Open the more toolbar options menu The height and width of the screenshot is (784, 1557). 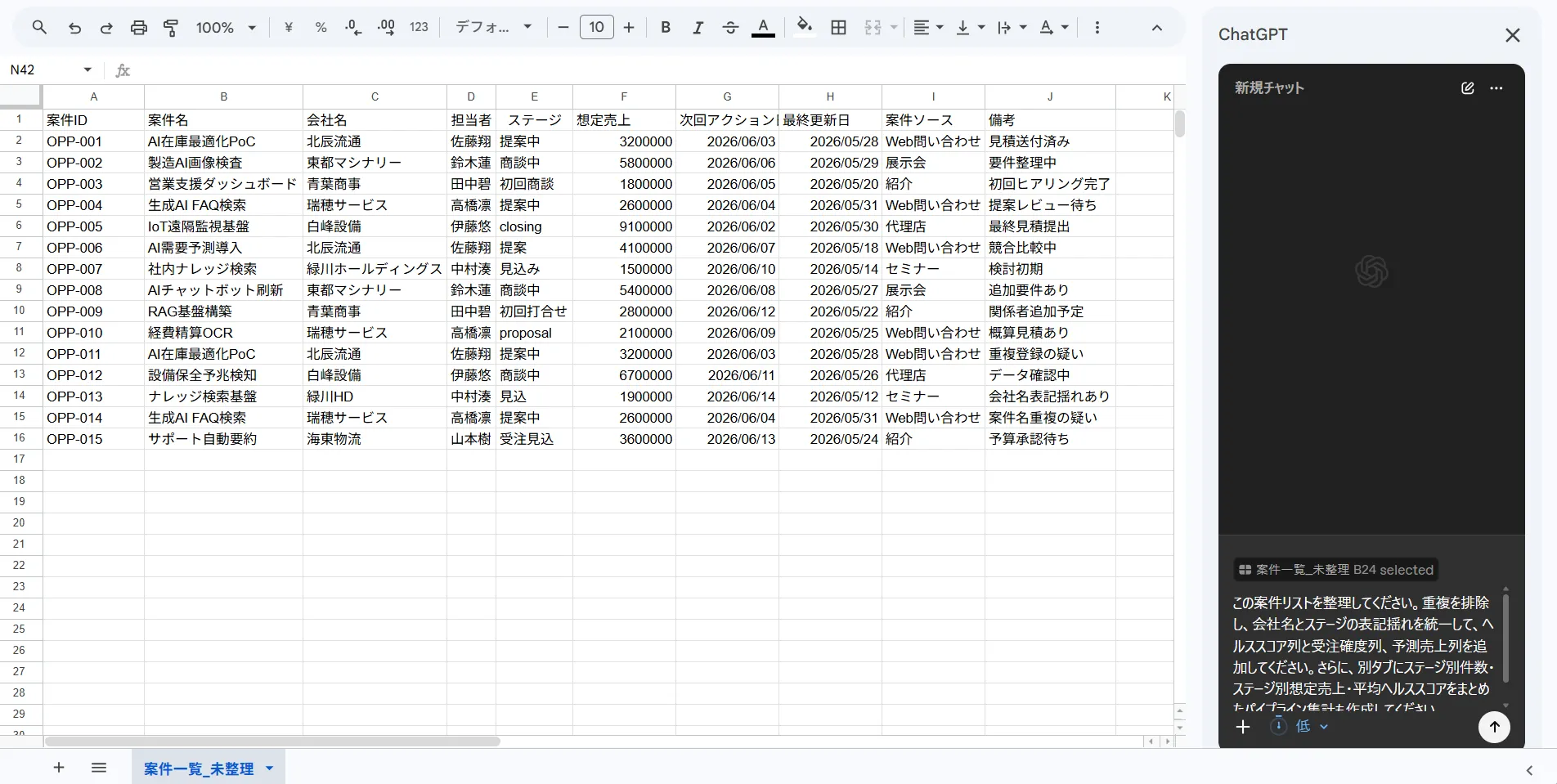coord(1097,28)
